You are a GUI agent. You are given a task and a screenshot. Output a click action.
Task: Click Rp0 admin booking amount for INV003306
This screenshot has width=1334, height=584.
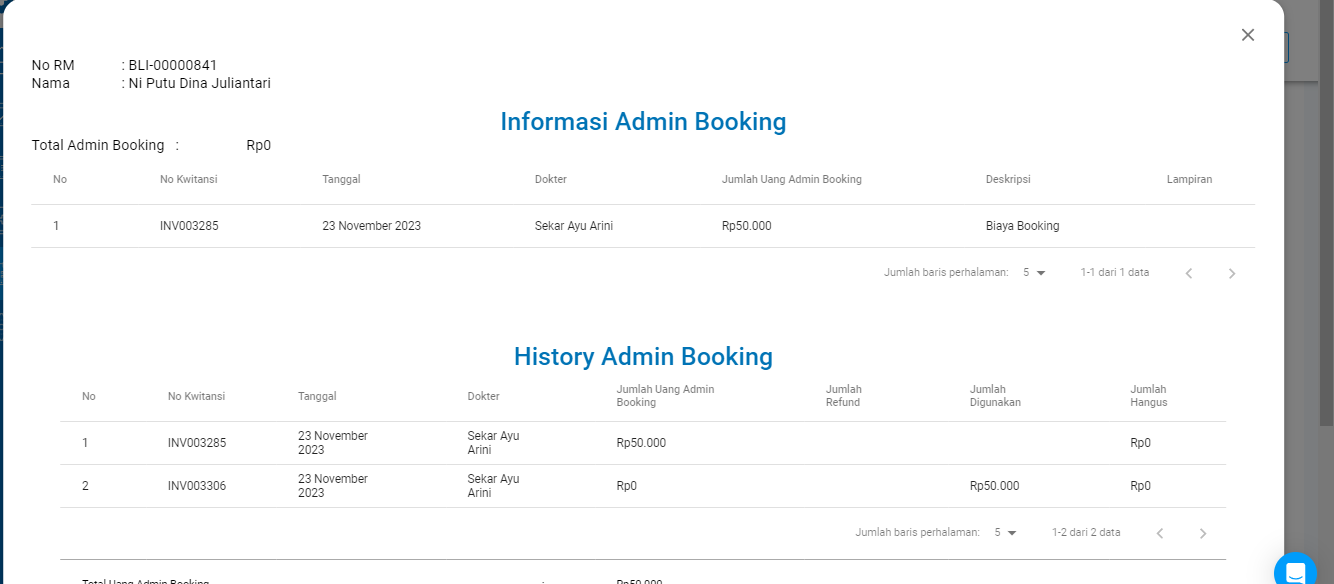click(x=627, y=486)
